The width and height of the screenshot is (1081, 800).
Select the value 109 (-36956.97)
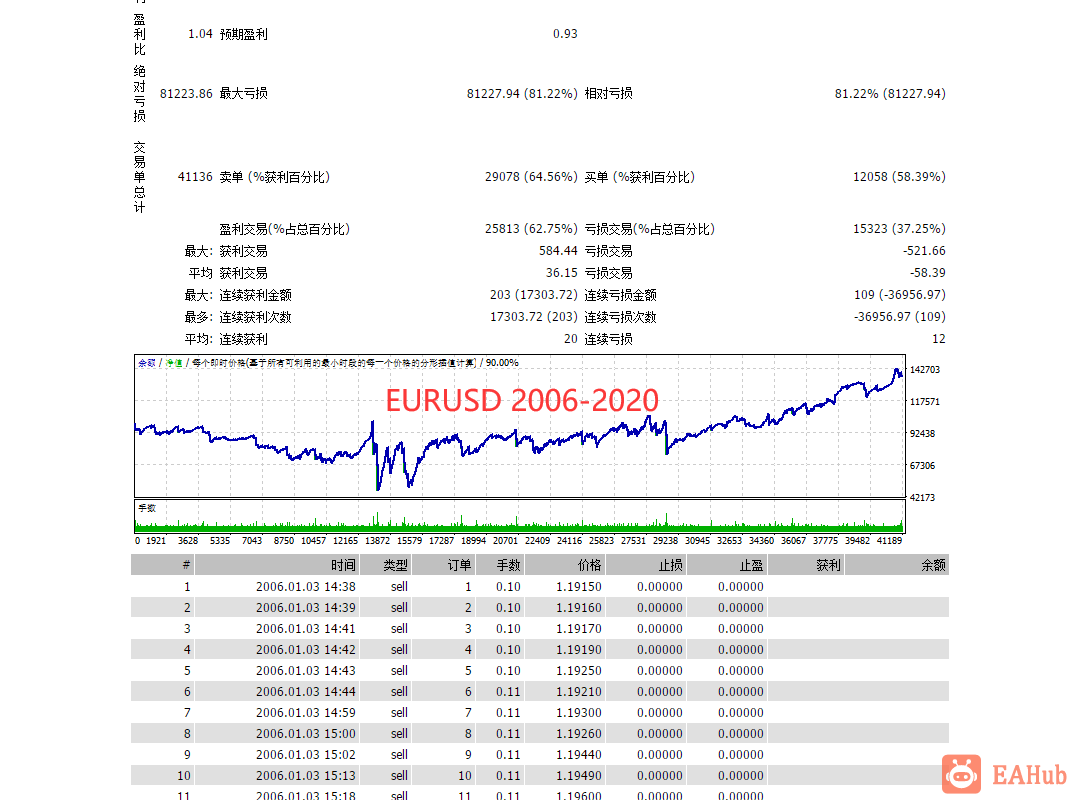click(x=900, y=294)
